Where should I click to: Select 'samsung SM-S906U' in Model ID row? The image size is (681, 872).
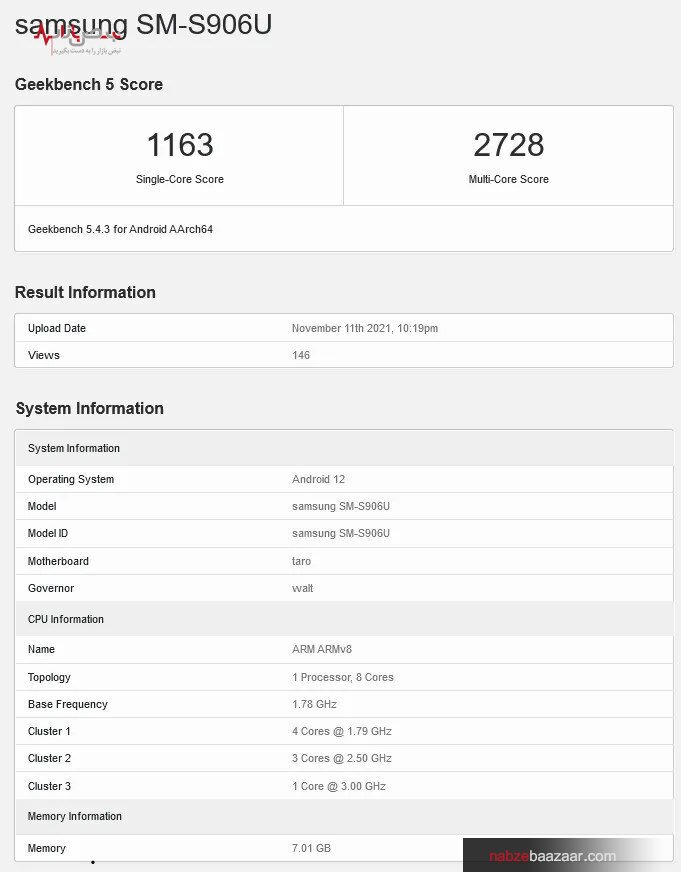coord(341,533)
